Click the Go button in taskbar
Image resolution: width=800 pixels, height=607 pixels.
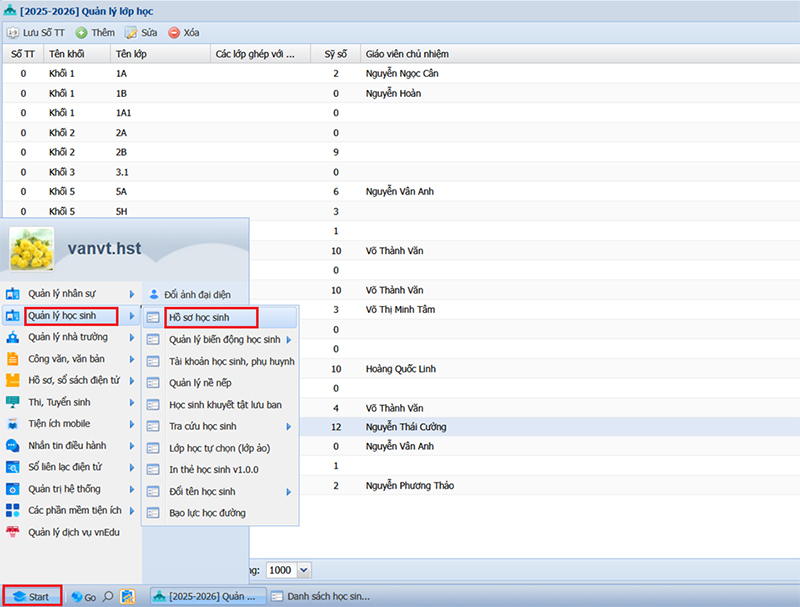tap(84, 597)
